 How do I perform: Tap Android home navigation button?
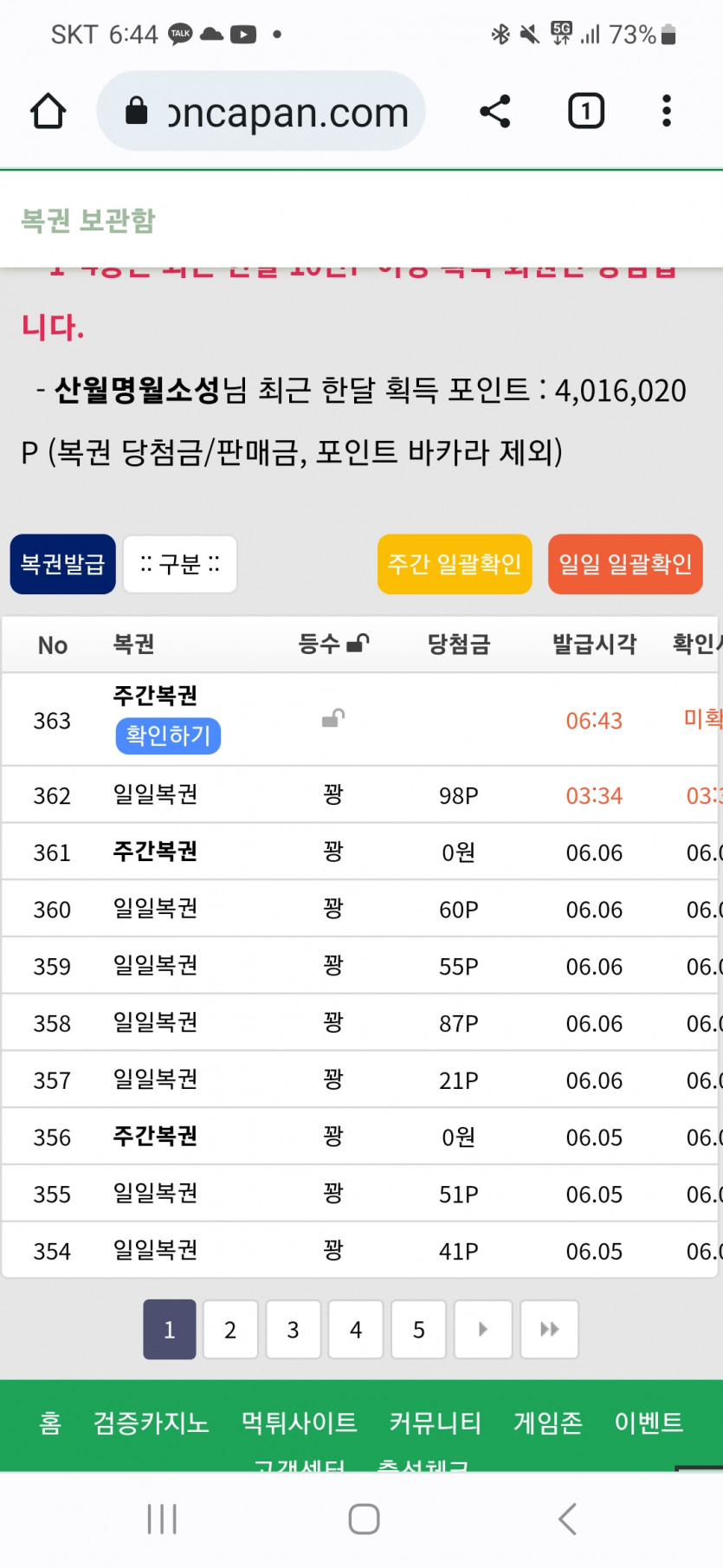364,1519
